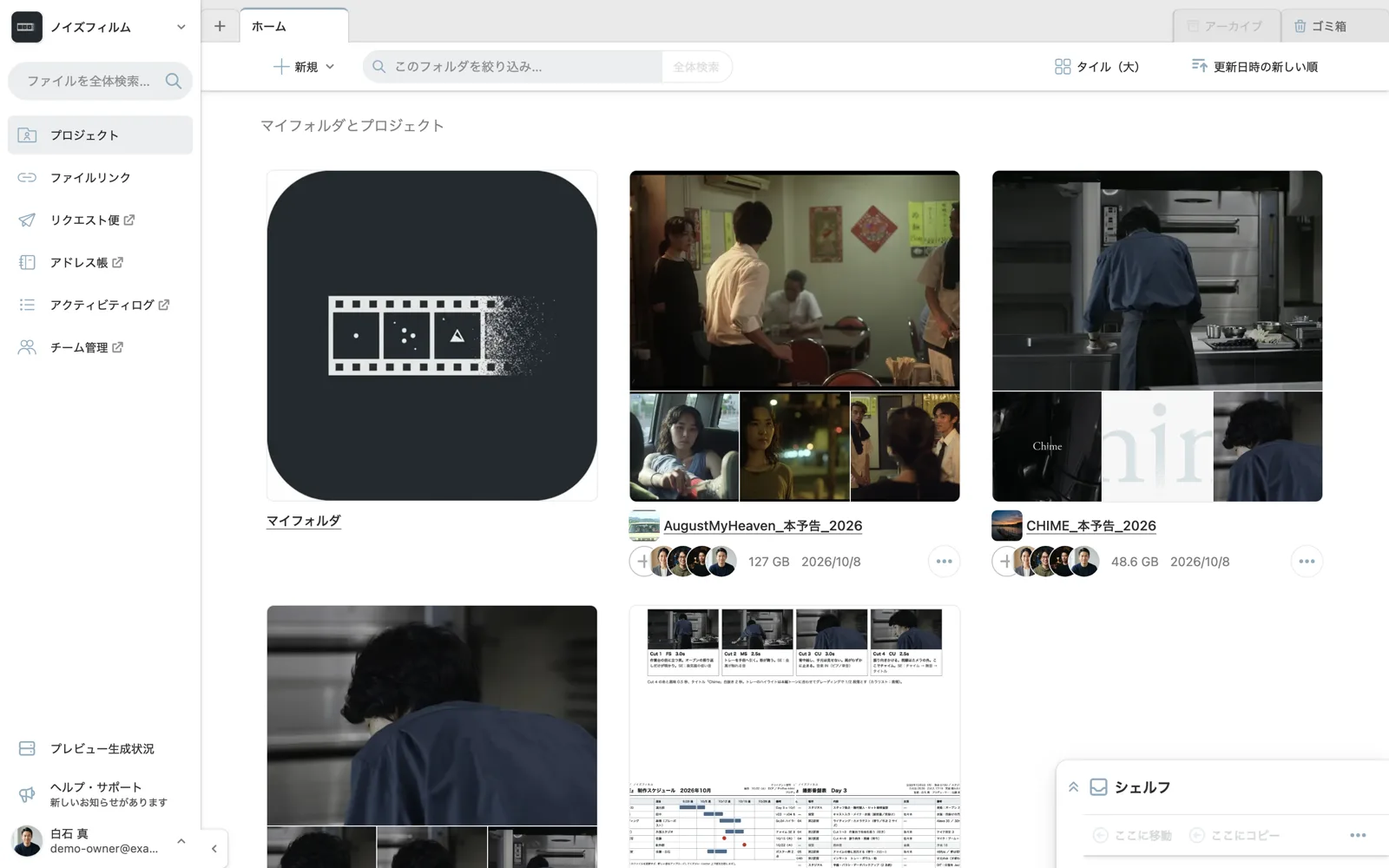Image resolution: width=1389 pixels, height=868 pixels.
Task: Expand the 白石 真 account menu
Action: click(181, 841)
